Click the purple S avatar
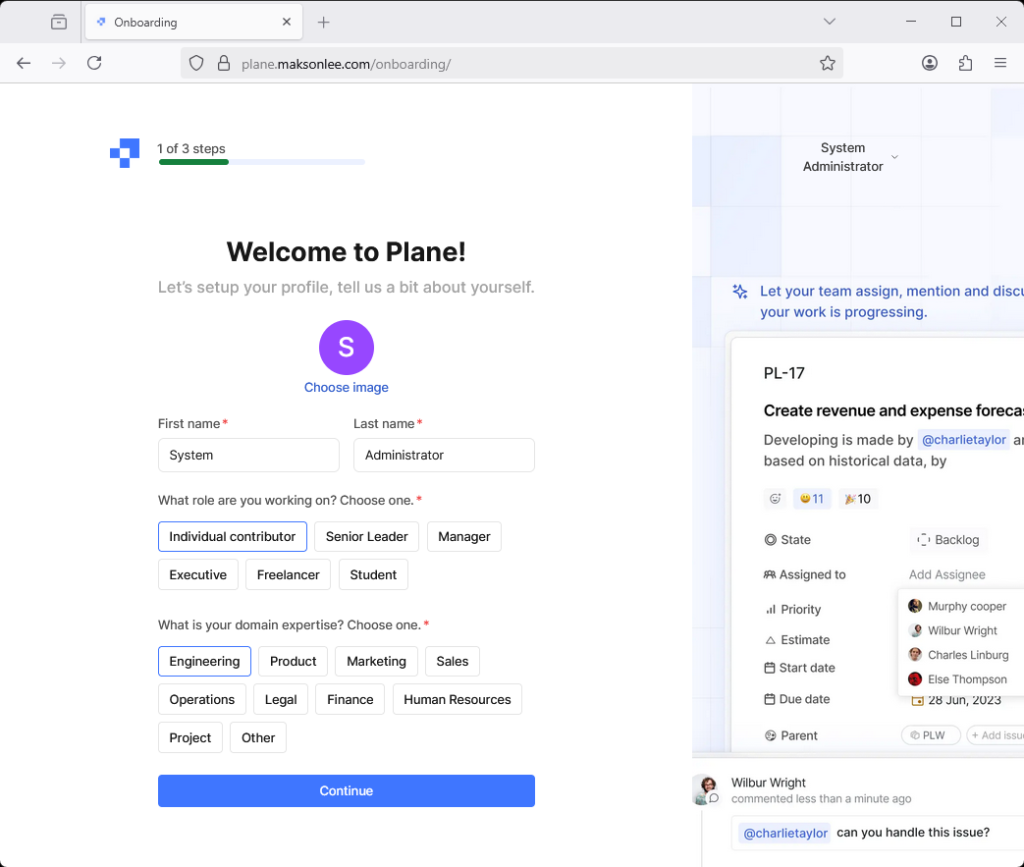The height and width of the screenshot is (867, 1024). (x=346, y=347)
